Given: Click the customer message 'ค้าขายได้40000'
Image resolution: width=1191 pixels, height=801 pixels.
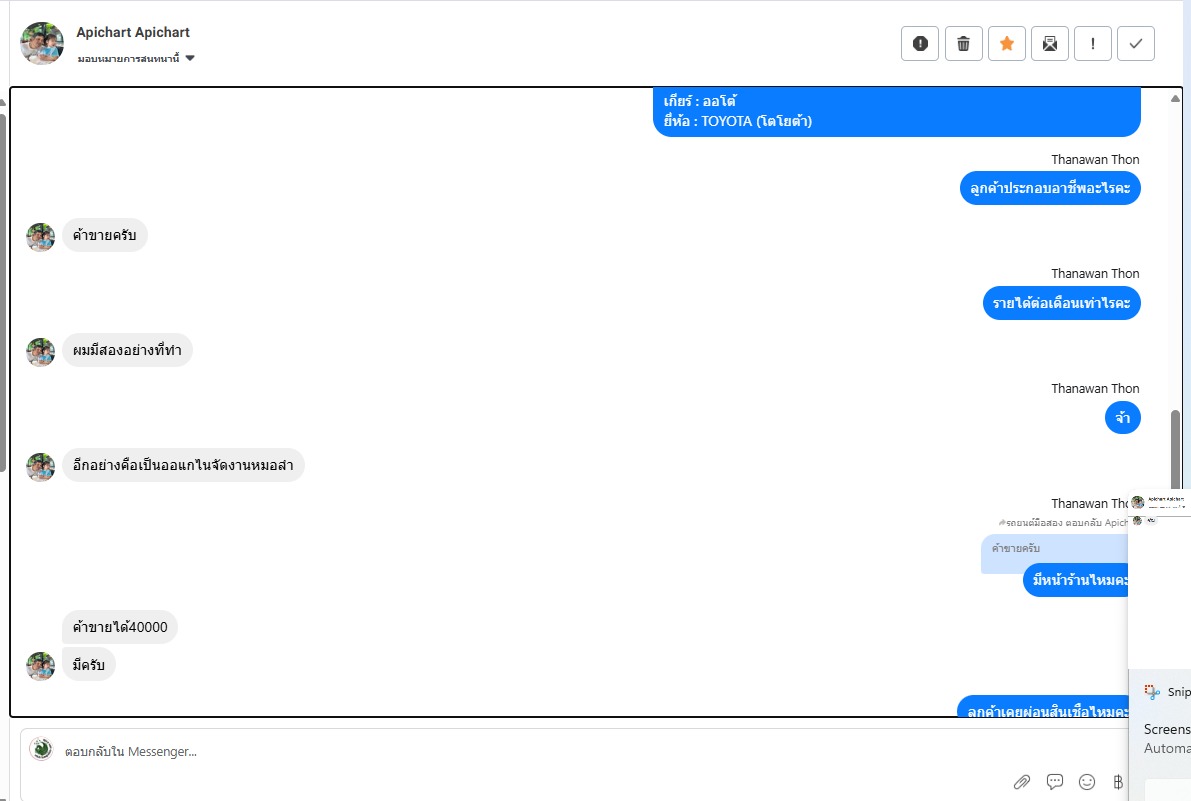Looking at the screenshot, I should point(120,628).
